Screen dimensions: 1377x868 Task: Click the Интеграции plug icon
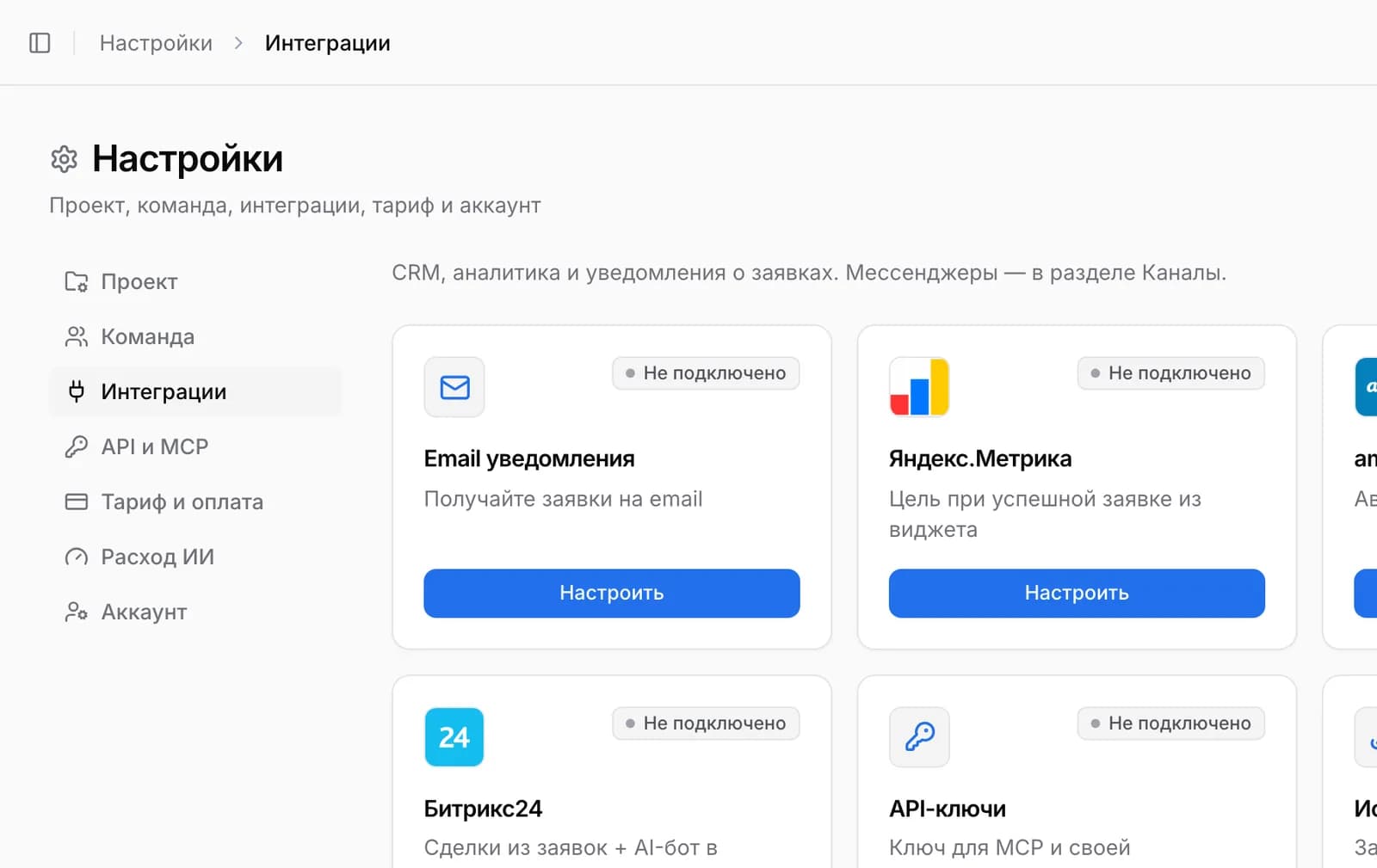coord(77,391)
